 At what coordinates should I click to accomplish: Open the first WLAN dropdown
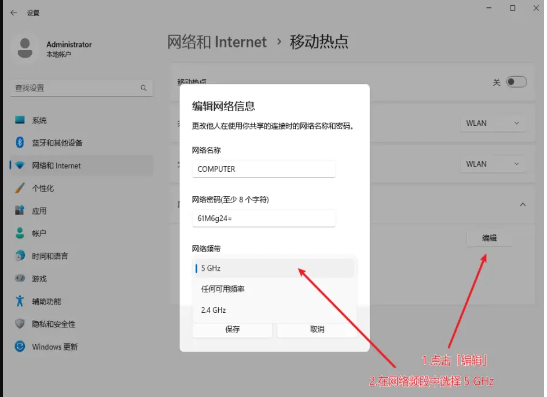pyautogui.click(x=493, y=123)
